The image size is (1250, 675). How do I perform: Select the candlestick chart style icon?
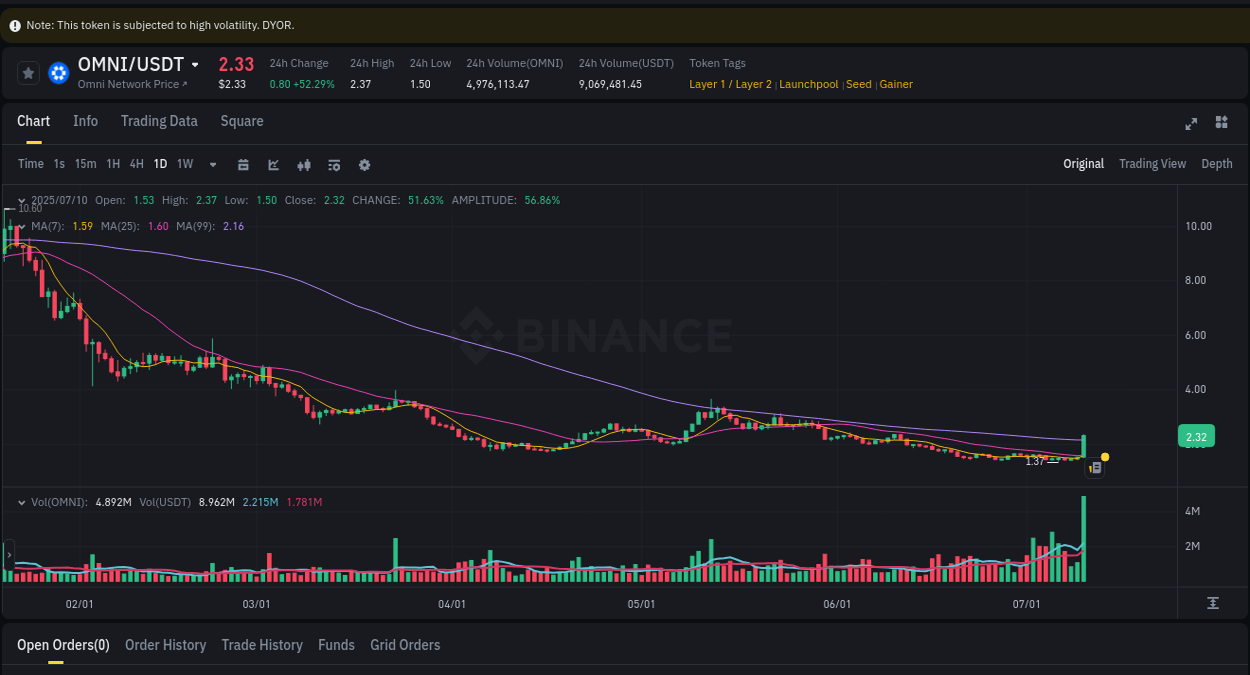304,164
